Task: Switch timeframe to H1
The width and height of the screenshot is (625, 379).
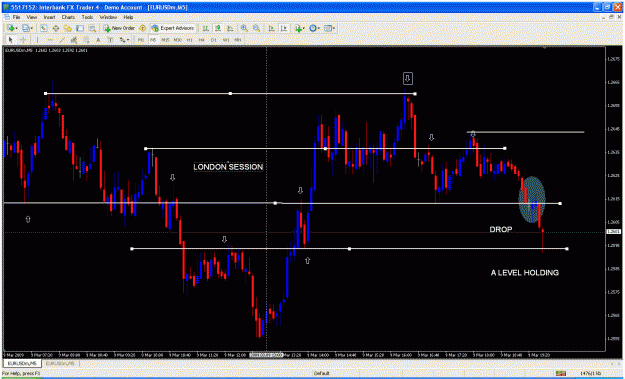Action: point(190,40)
